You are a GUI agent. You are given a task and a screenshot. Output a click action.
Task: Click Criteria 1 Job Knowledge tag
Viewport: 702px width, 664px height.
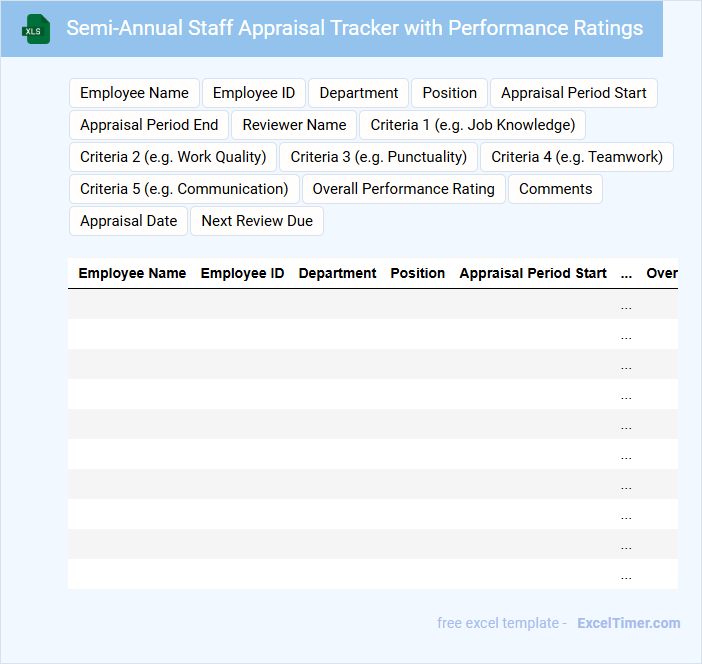coord(472,125)
